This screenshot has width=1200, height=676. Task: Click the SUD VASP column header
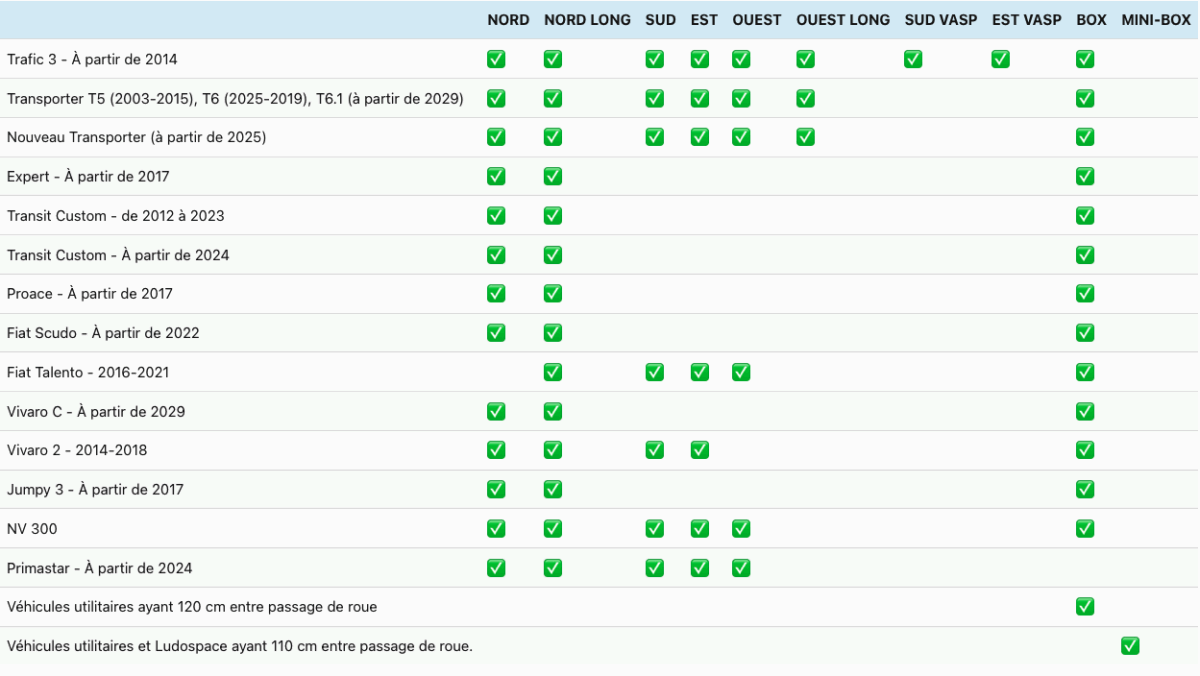[941, 20]
